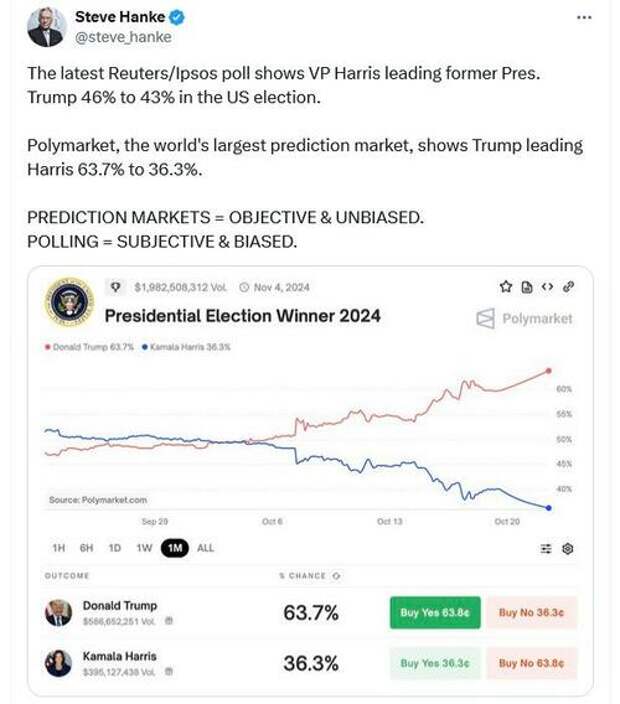620x704 pixels.
Task: Click the blue verified badge
Action: (176, 18)
